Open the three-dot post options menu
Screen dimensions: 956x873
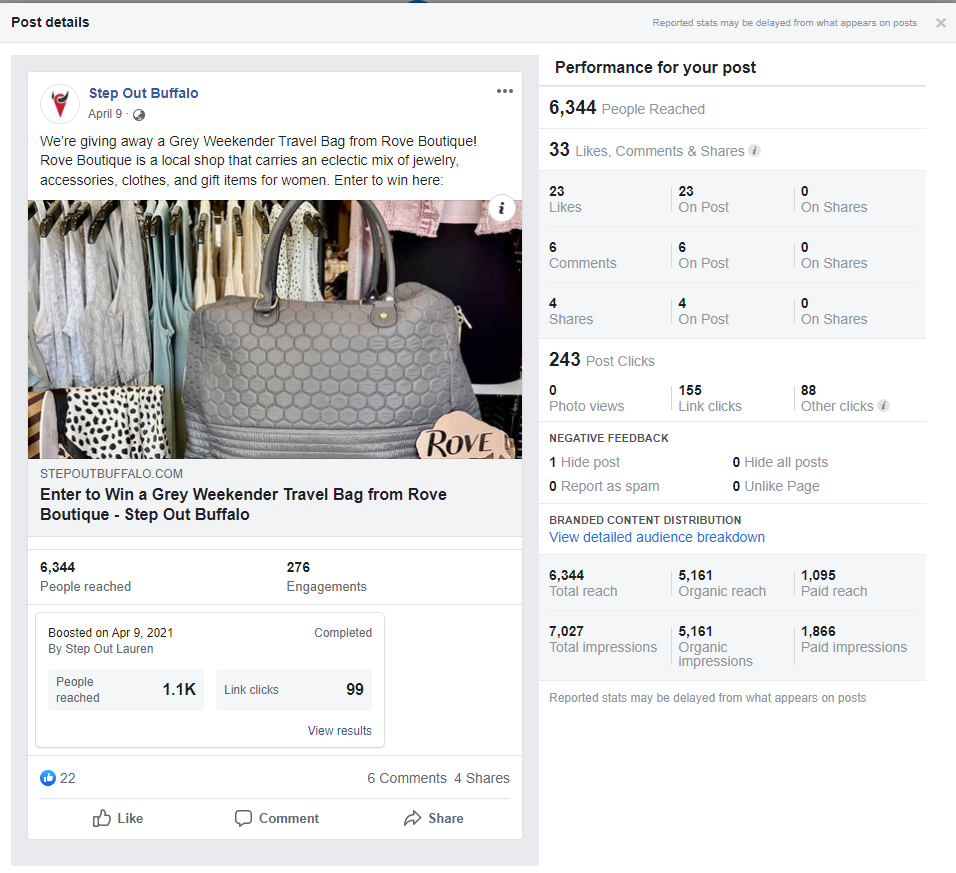coord(504,91)
